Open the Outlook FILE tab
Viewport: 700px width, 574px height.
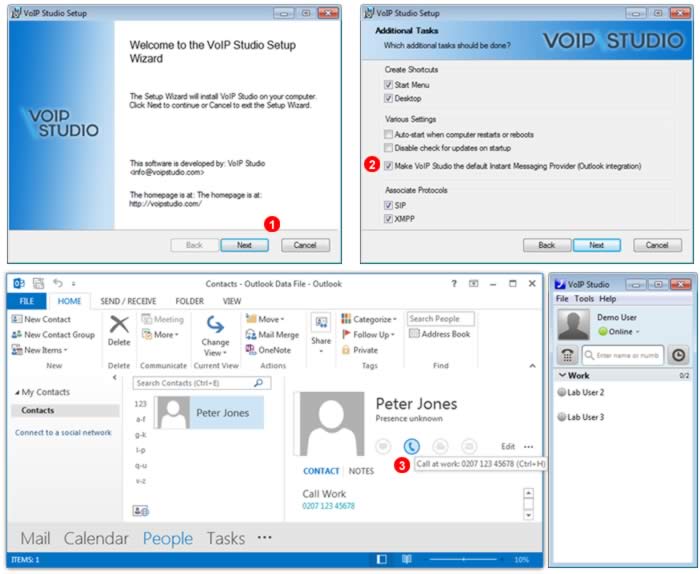pos(27,301)
